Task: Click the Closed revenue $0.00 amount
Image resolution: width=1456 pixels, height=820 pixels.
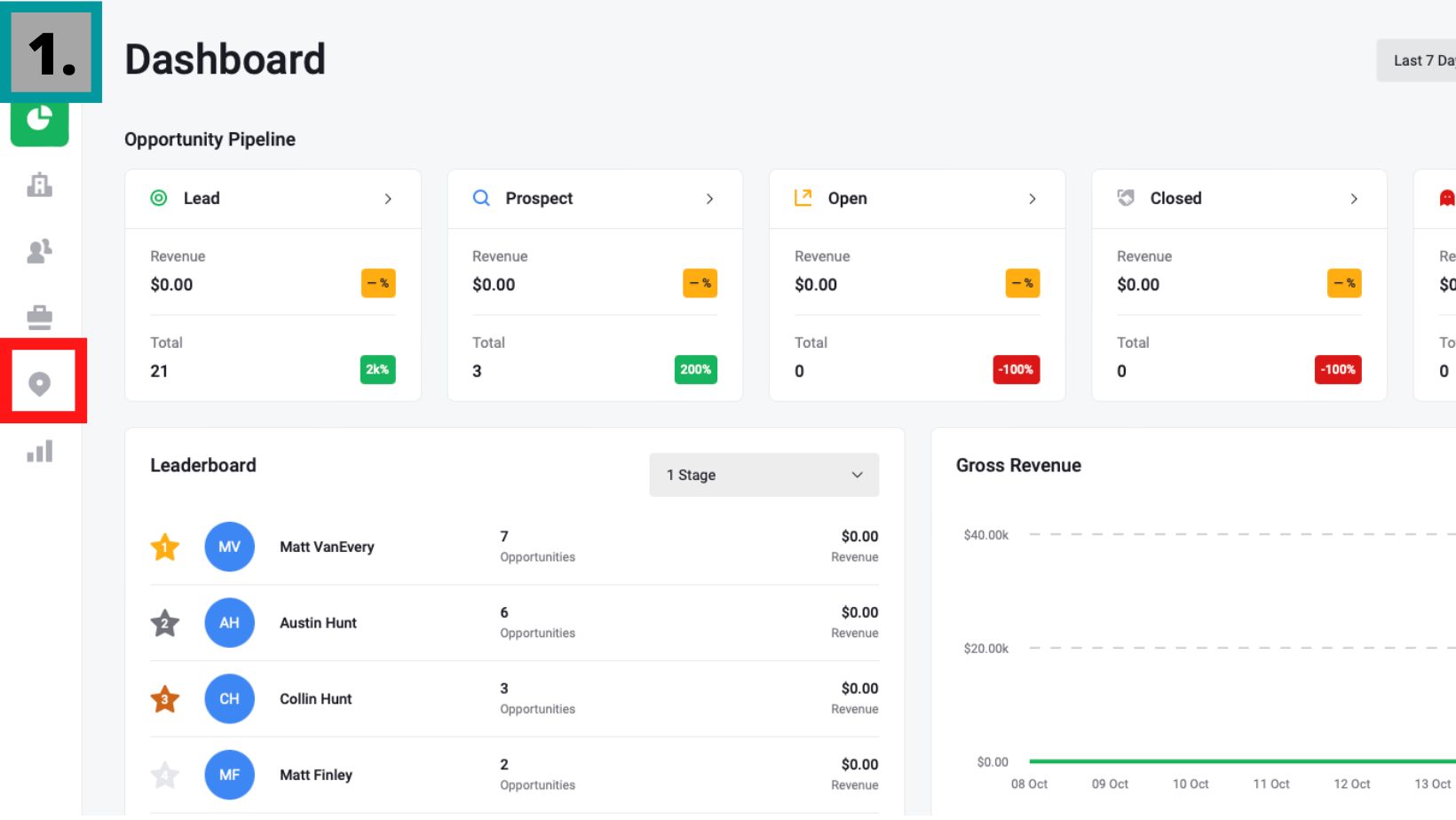Action: coord(1138,285)
